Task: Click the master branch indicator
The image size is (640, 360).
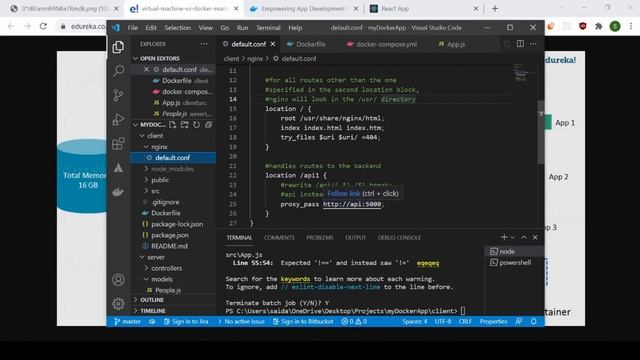Action: [x=127, y=322]
